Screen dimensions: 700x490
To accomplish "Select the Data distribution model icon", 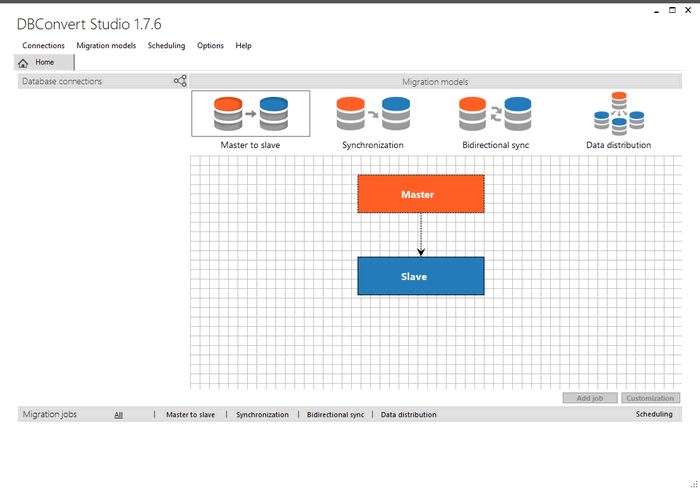I will (618, 113).
